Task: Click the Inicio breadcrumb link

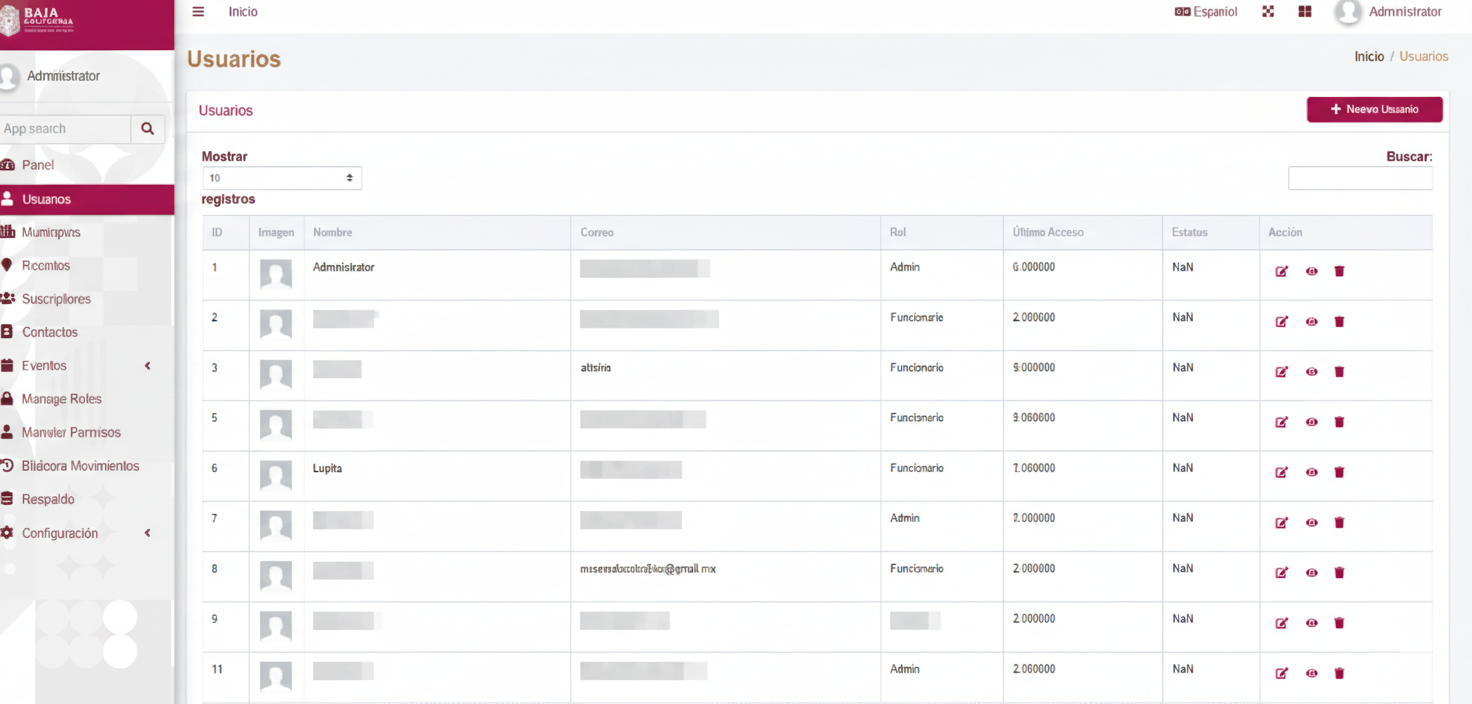Action: 1369,57
